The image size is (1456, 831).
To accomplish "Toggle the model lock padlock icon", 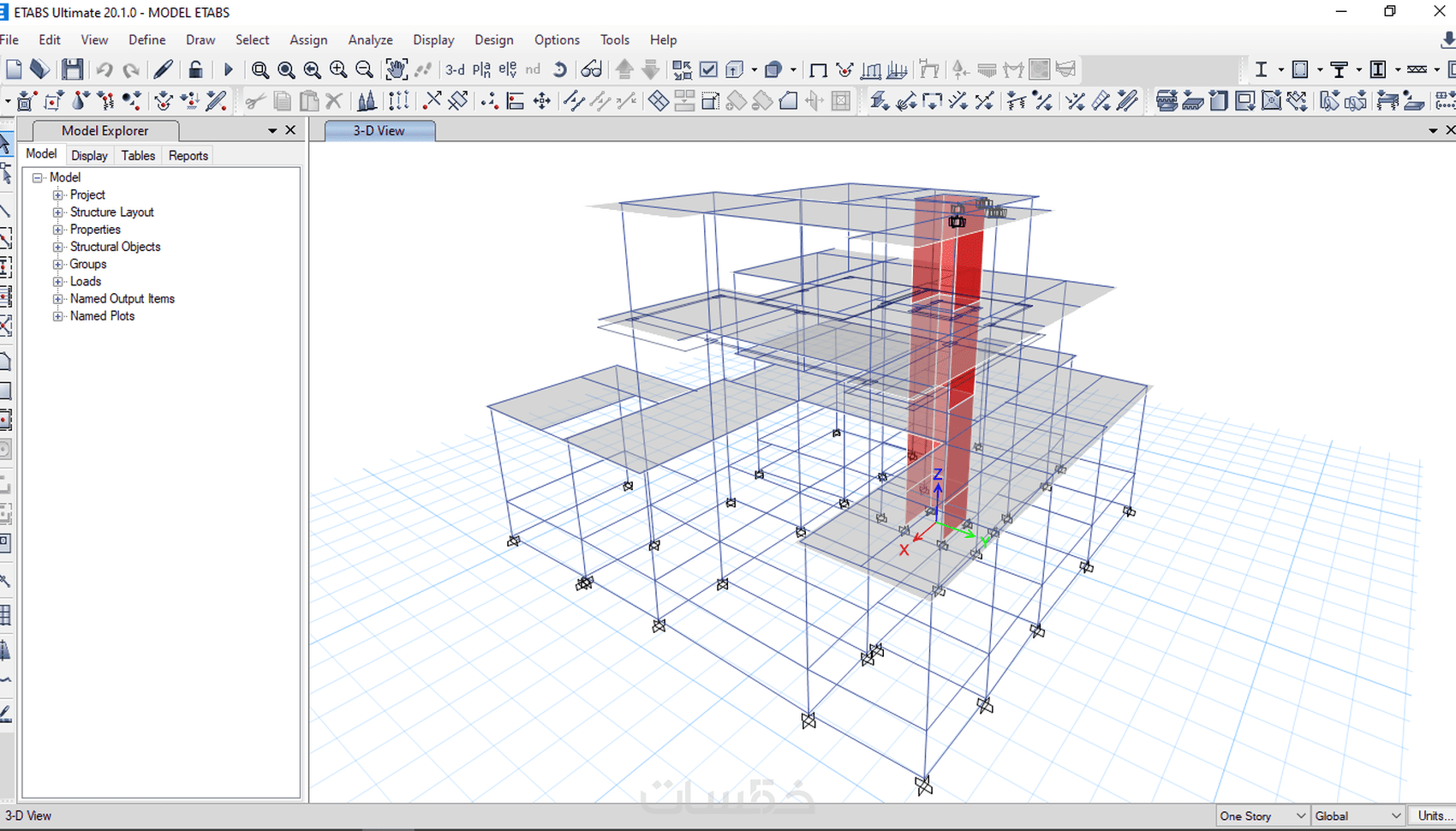I will [x=195, y=69].
